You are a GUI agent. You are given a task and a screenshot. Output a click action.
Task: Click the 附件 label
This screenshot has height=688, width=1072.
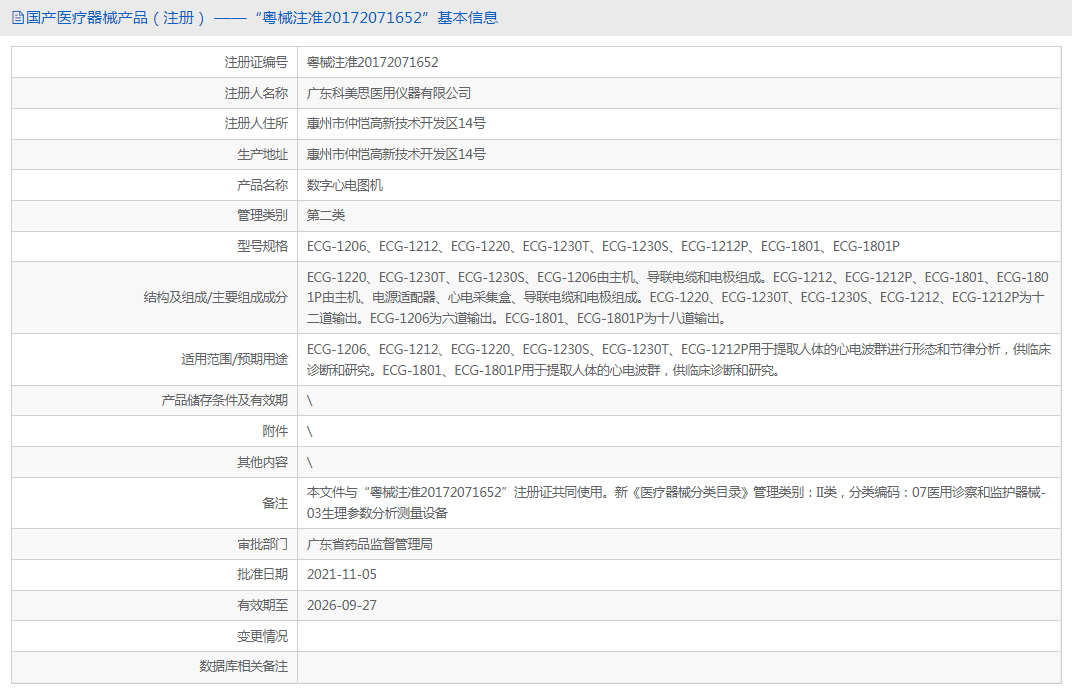click(276, 431)
